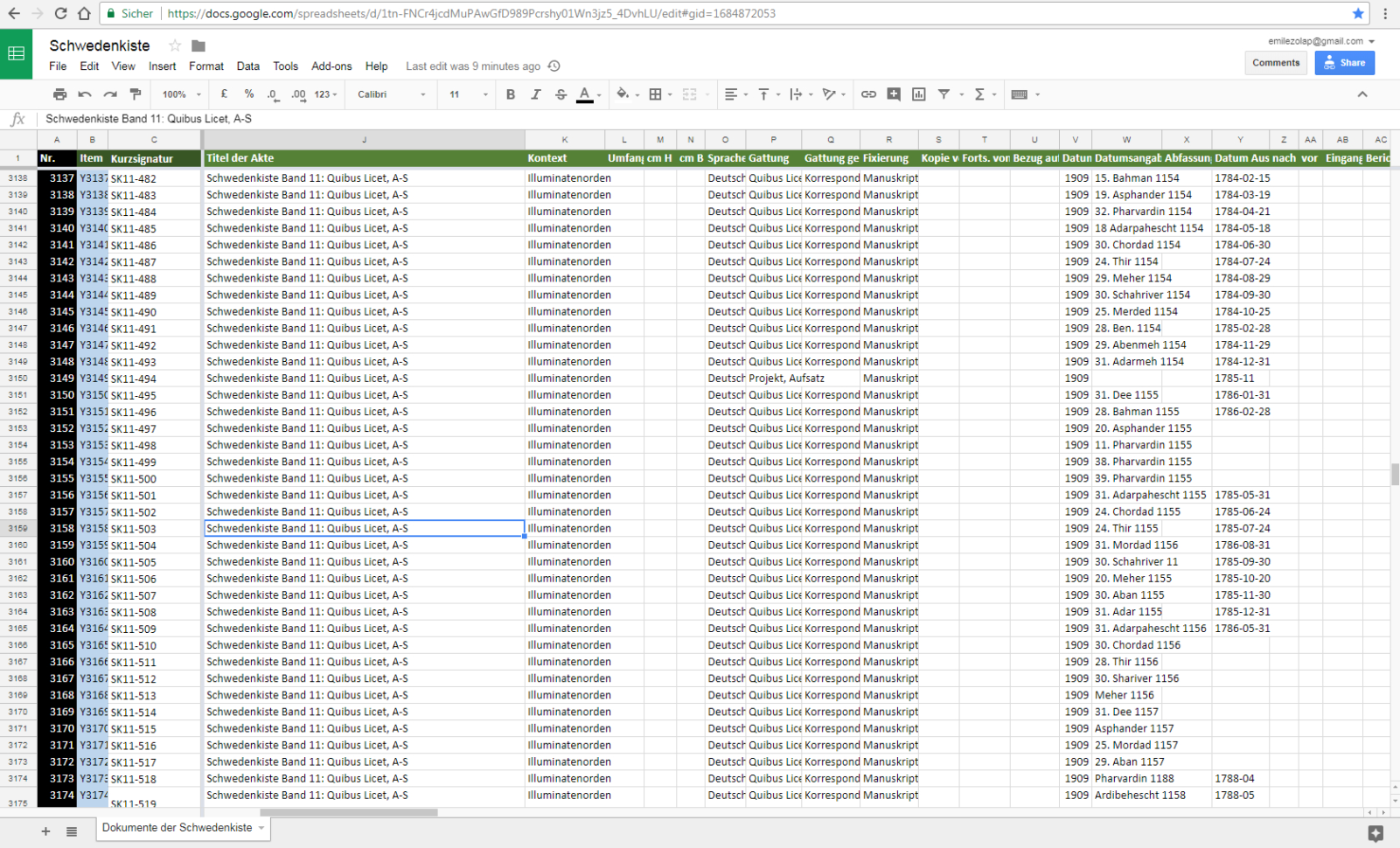Click the Functions (sigma) icon
This screenshot has width=1400, height=848.
click(x=981, y=94)
